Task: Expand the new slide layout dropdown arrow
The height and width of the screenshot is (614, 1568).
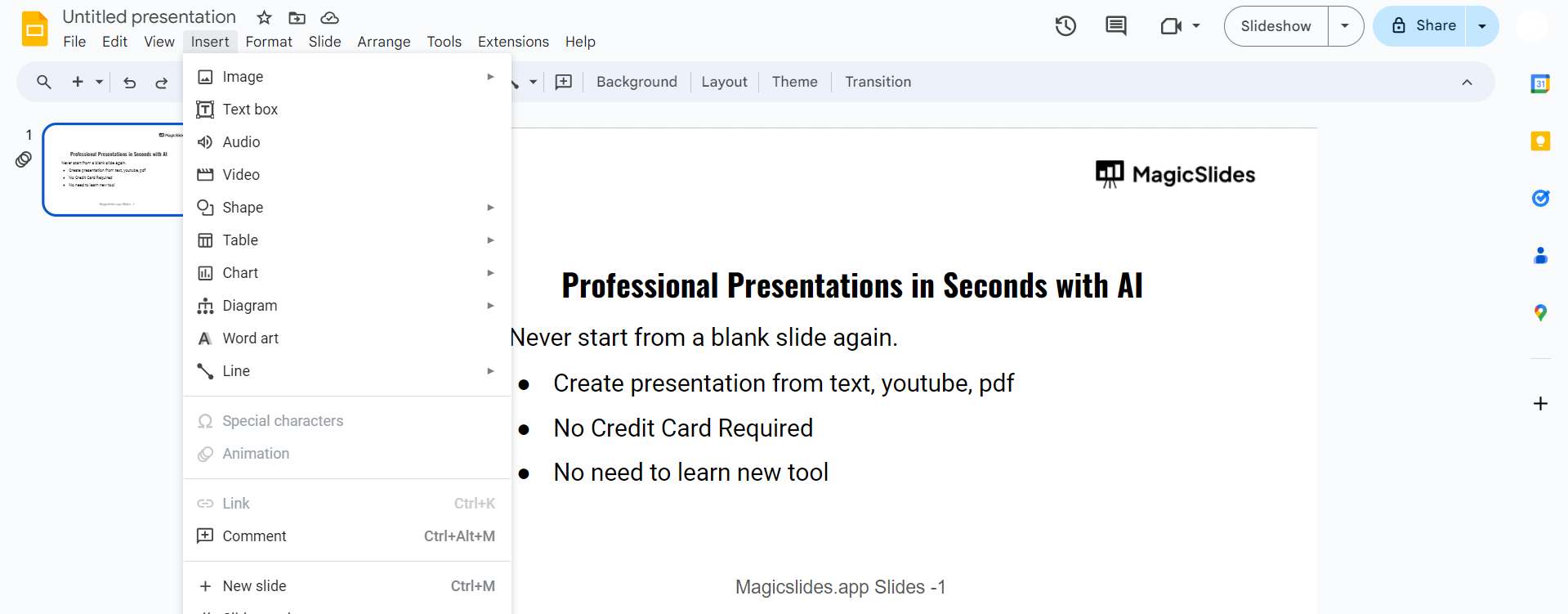Action: 99,82
